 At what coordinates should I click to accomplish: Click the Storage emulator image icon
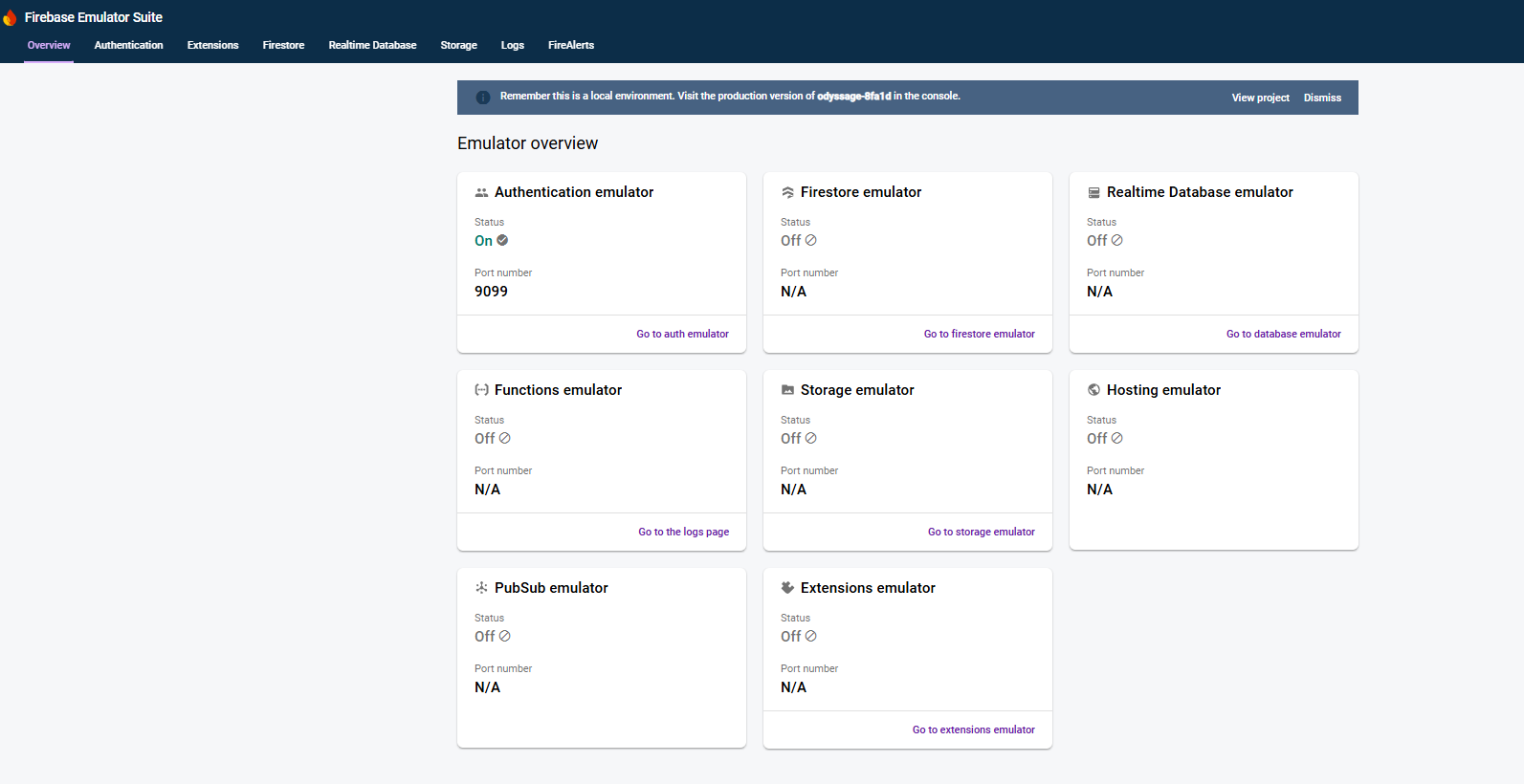pos(787,390)
